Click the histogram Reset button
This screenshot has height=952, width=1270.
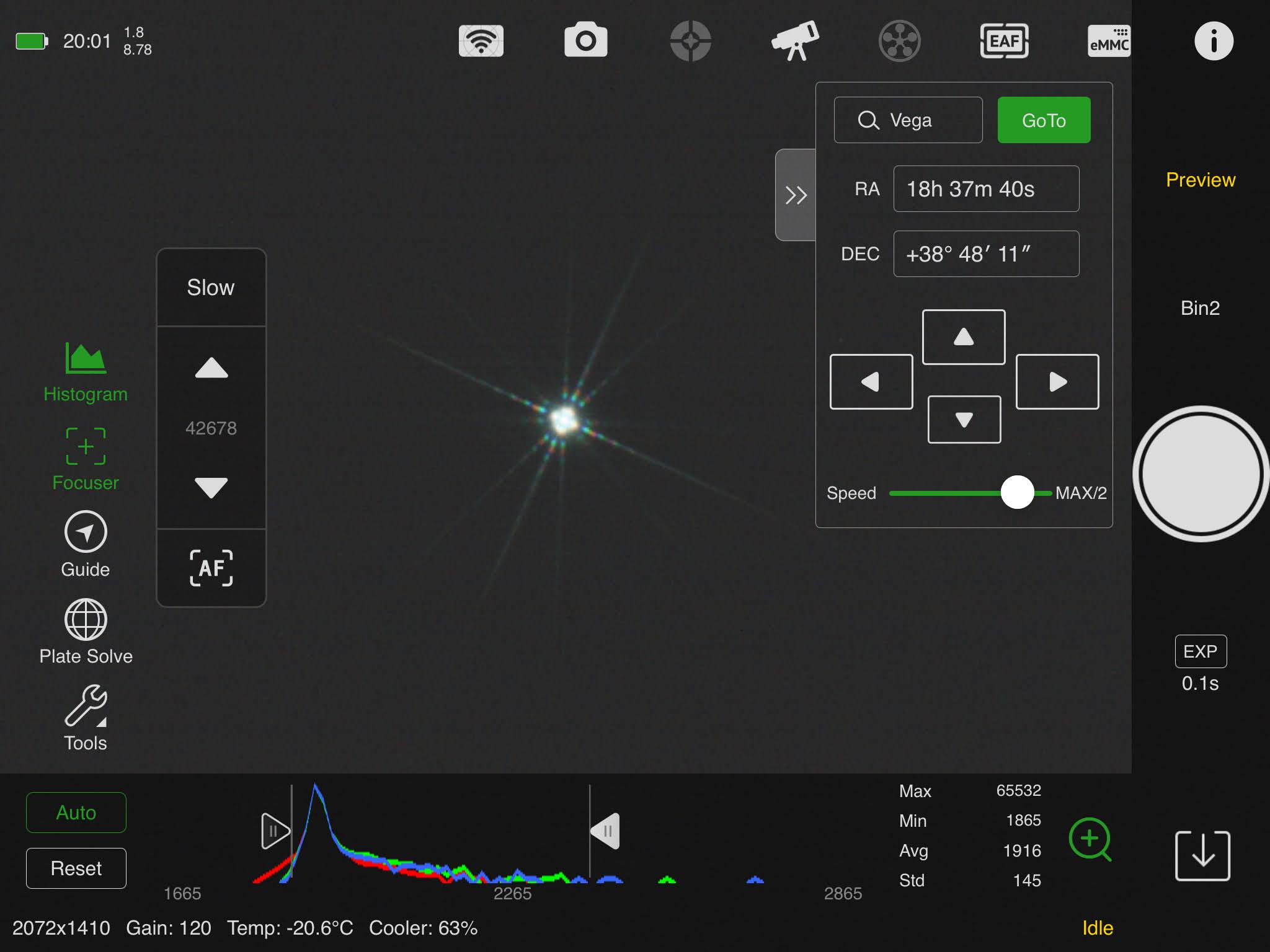pyautogui.click(x=76, y=868)
